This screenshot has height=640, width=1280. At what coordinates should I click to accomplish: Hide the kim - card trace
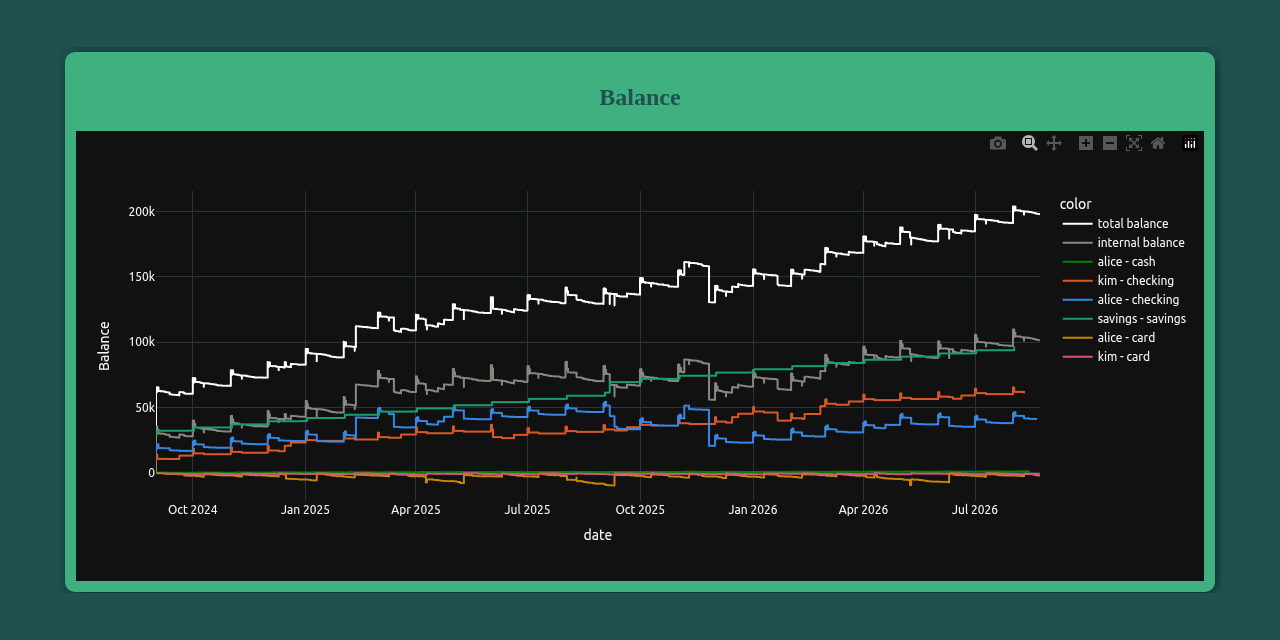1125,357
